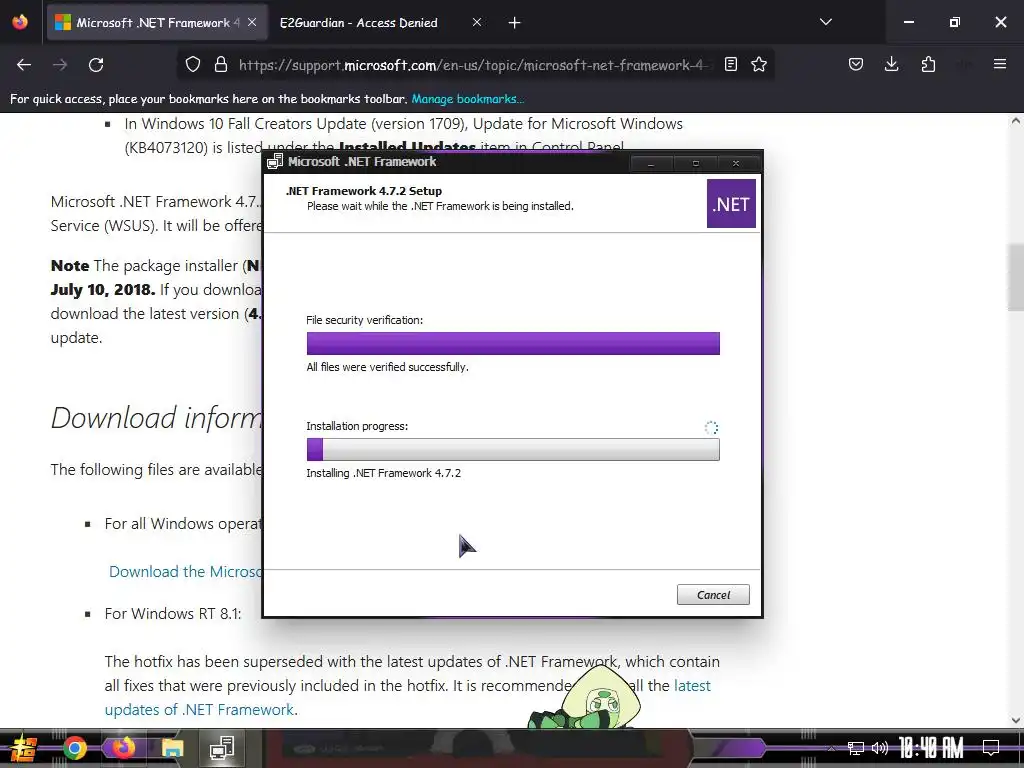Click the '.NET Framework 4.7.2 Setup' heading
This screenshot has width=1024, height=768.
pos(364,191)
